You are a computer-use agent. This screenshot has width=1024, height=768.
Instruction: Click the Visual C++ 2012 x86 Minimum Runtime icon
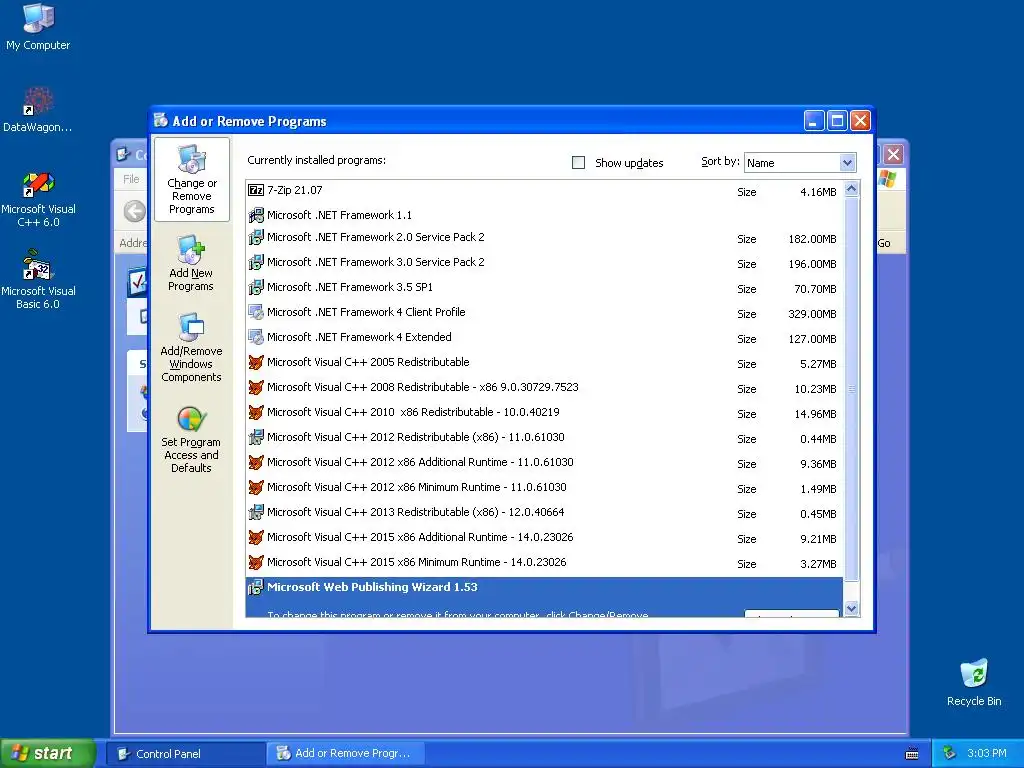[256, 487]
